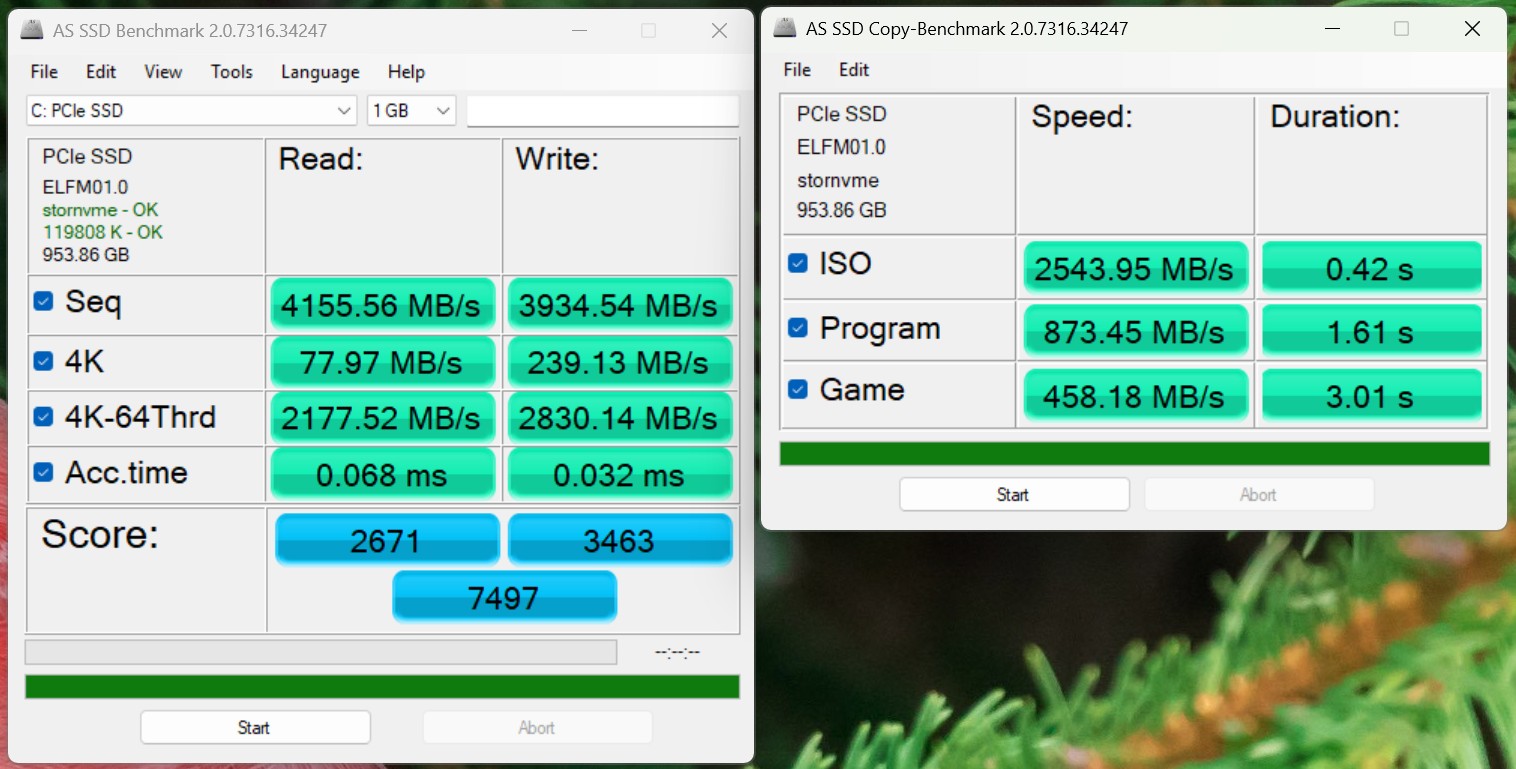Viewport: 1516px width, 769px height.
Task: Open the 1 GB test size dropdown
Action: pyautogui.click(x=411, y=110)
